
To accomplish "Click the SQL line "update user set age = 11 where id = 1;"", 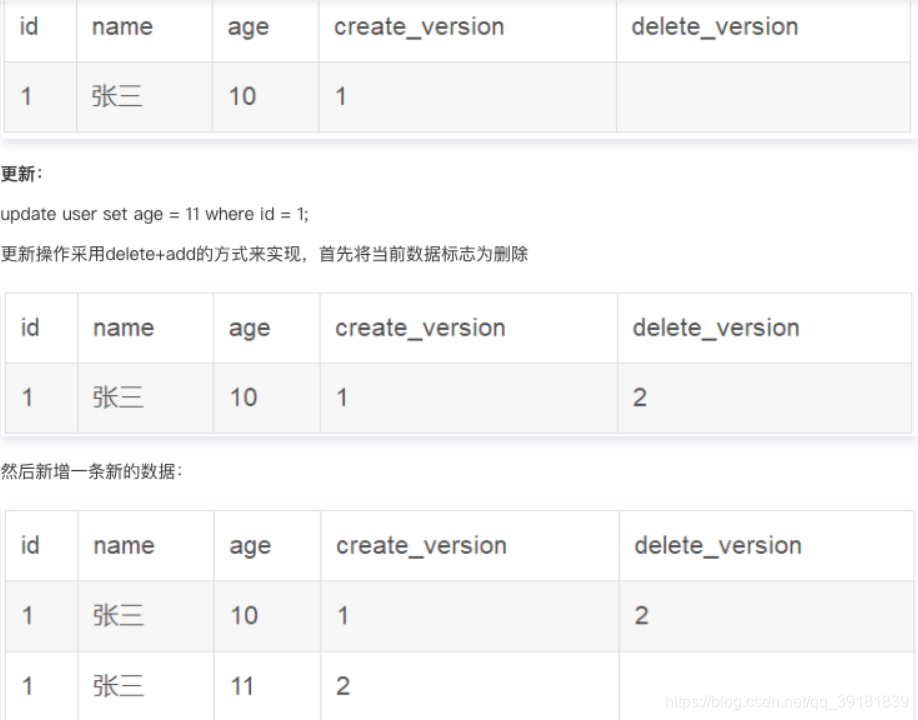I will (x=155, y=214).
